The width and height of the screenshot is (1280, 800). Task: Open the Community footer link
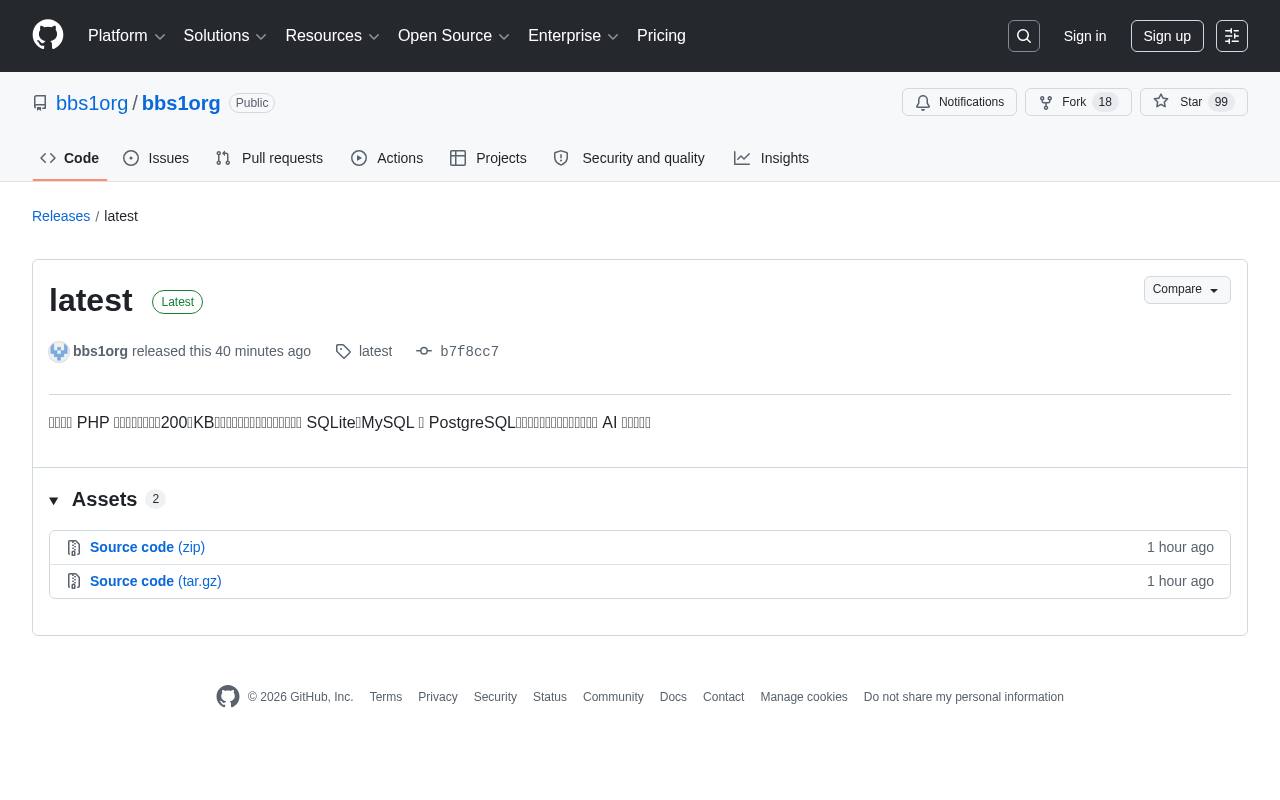(x=613, y=697)
